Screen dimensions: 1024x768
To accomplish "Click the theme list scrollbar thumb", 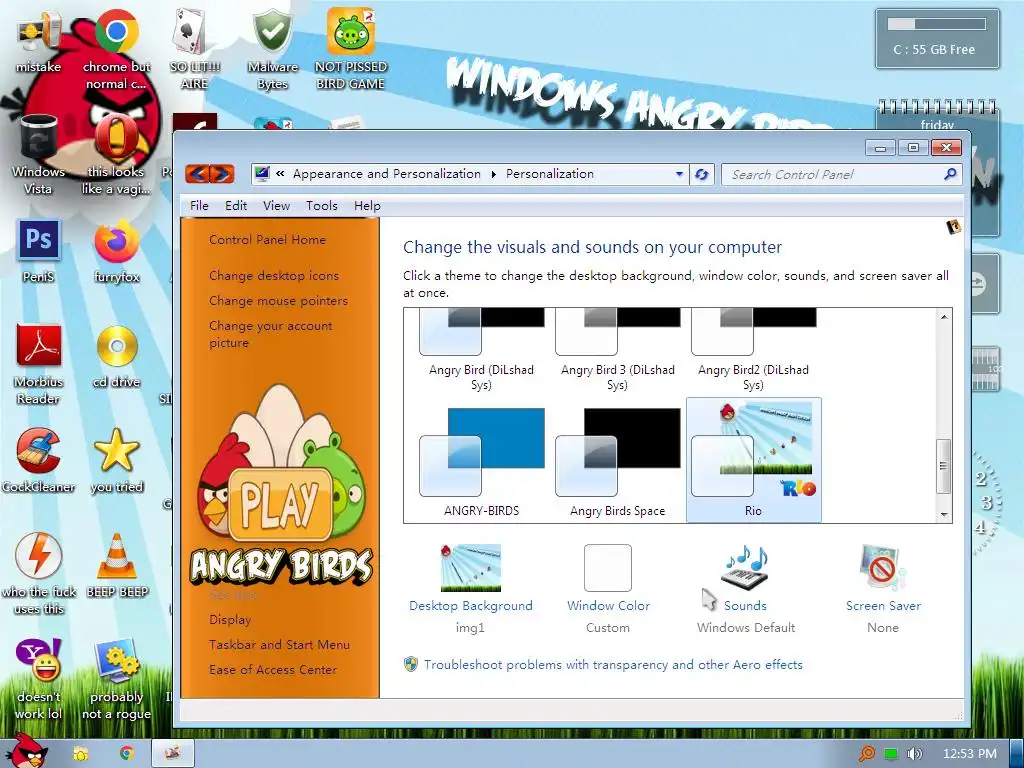I will coord(944,466).
